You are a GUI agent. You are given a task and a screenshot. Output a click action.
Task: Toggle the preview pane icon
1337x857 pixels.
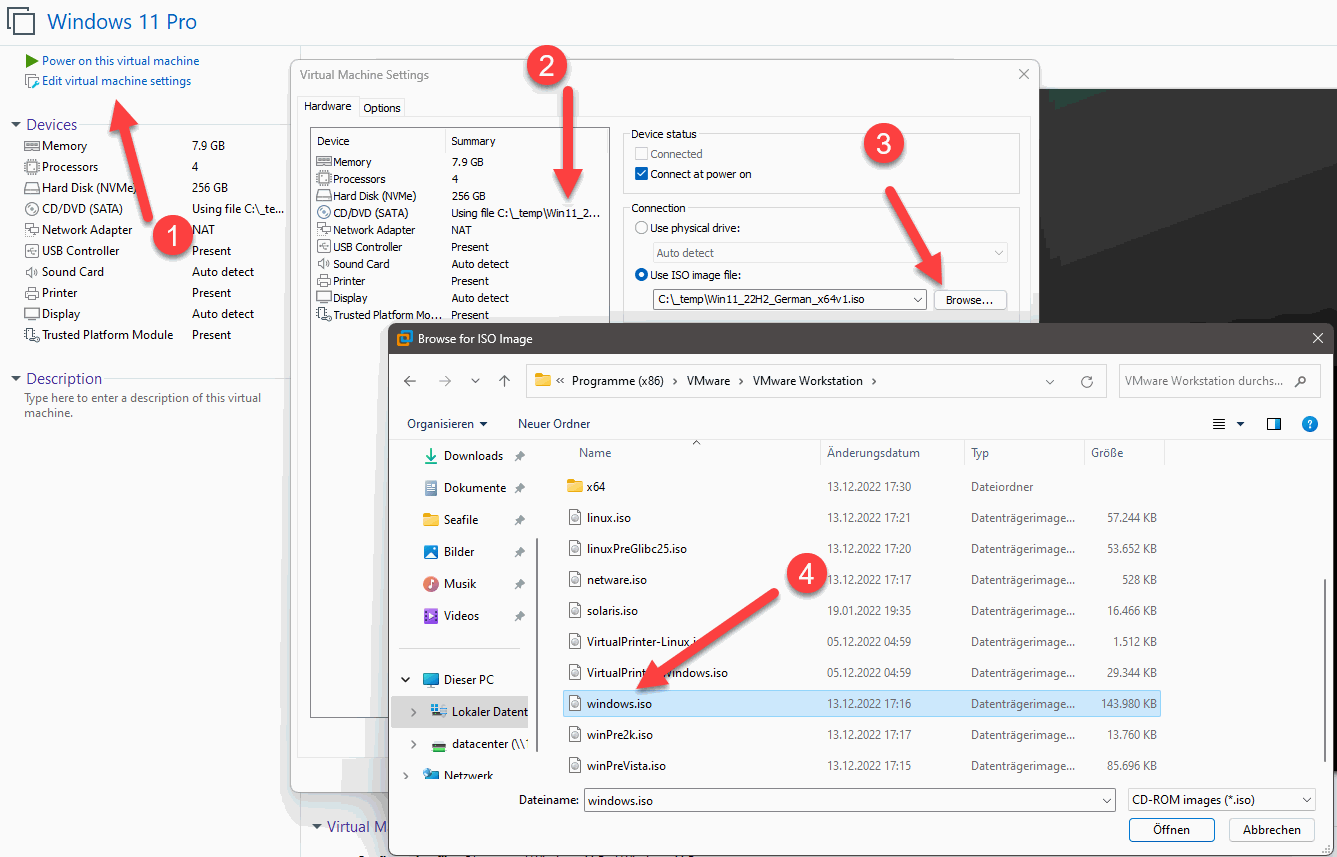tap(1273, 424)
